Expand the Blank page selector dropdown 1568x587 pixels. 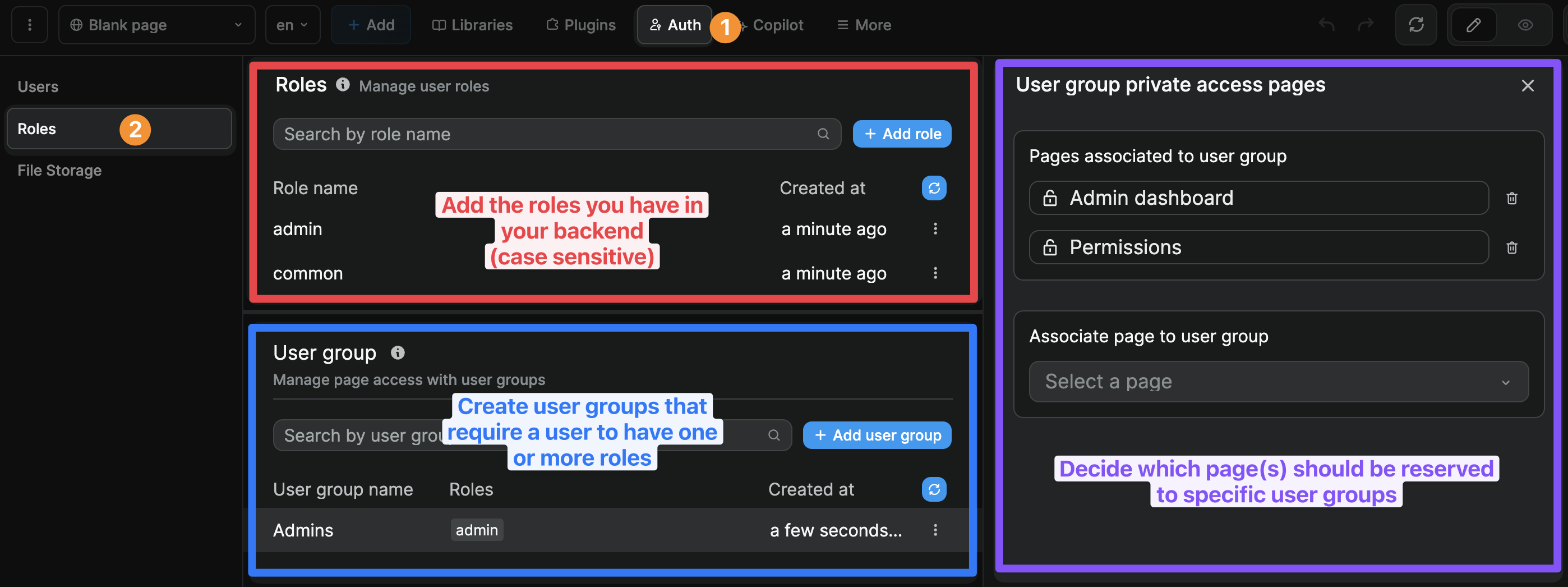pyautogui.click(x=156, y=25)
